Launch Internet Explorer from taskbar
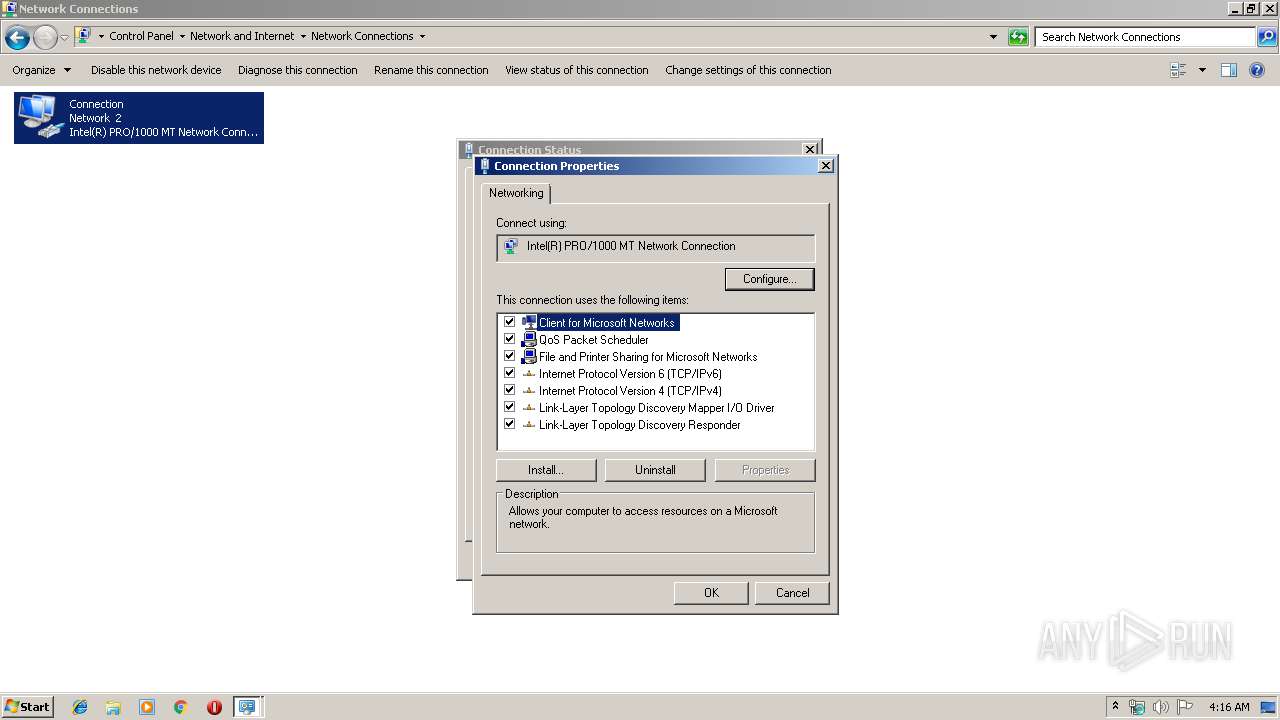1280x720 pixels. click(80, 707)
